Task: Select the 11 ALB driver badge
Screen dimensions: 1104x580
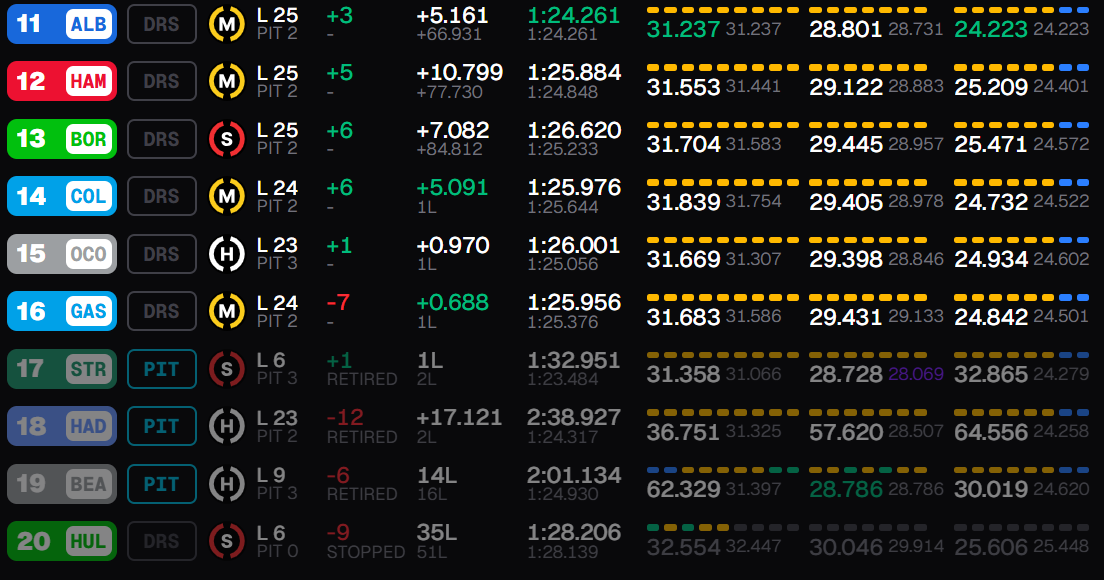Action: (62, 24)
